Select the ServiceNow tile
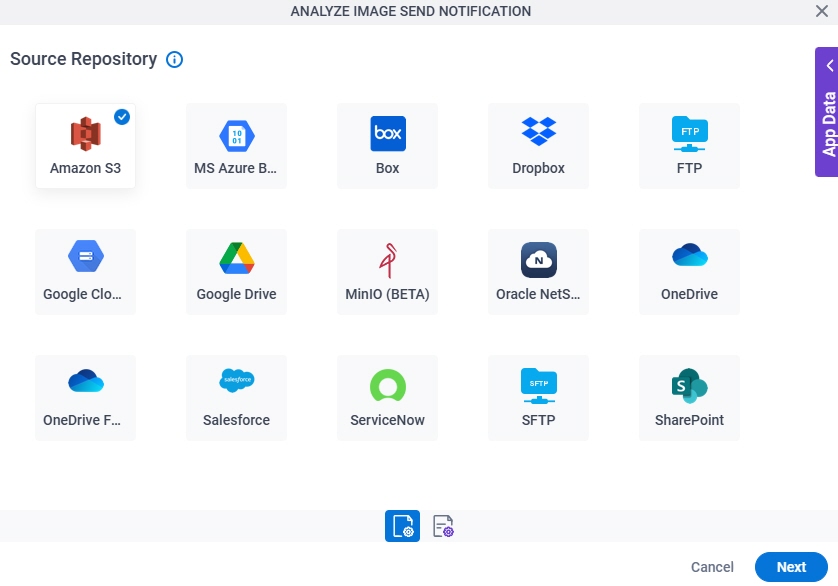 [387, 398]
